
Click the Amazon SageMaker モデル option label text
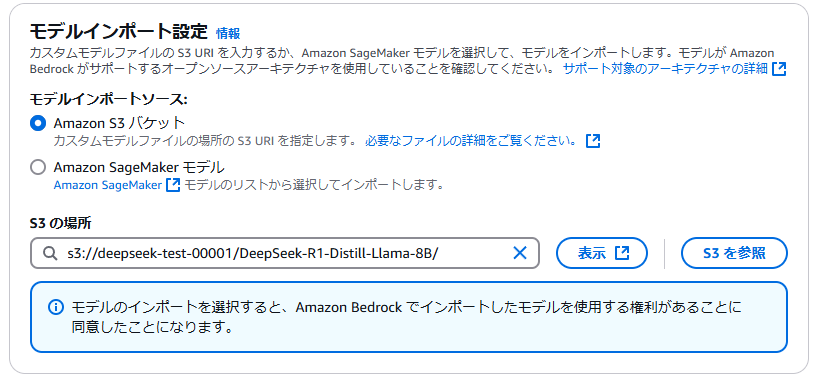click(x=139, y=167)
